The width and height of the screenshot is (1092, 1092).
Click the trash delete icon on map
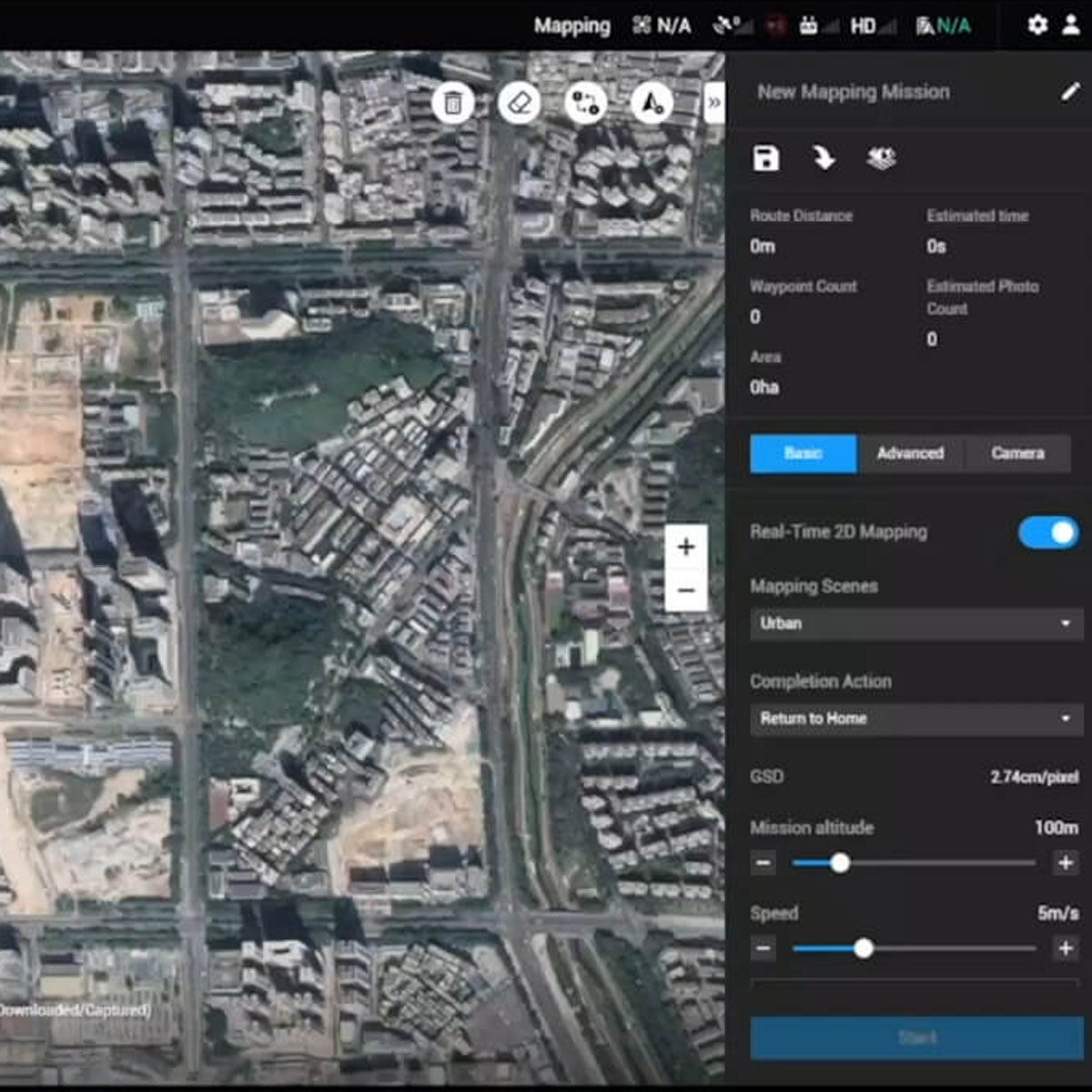[x=453, y=103]
